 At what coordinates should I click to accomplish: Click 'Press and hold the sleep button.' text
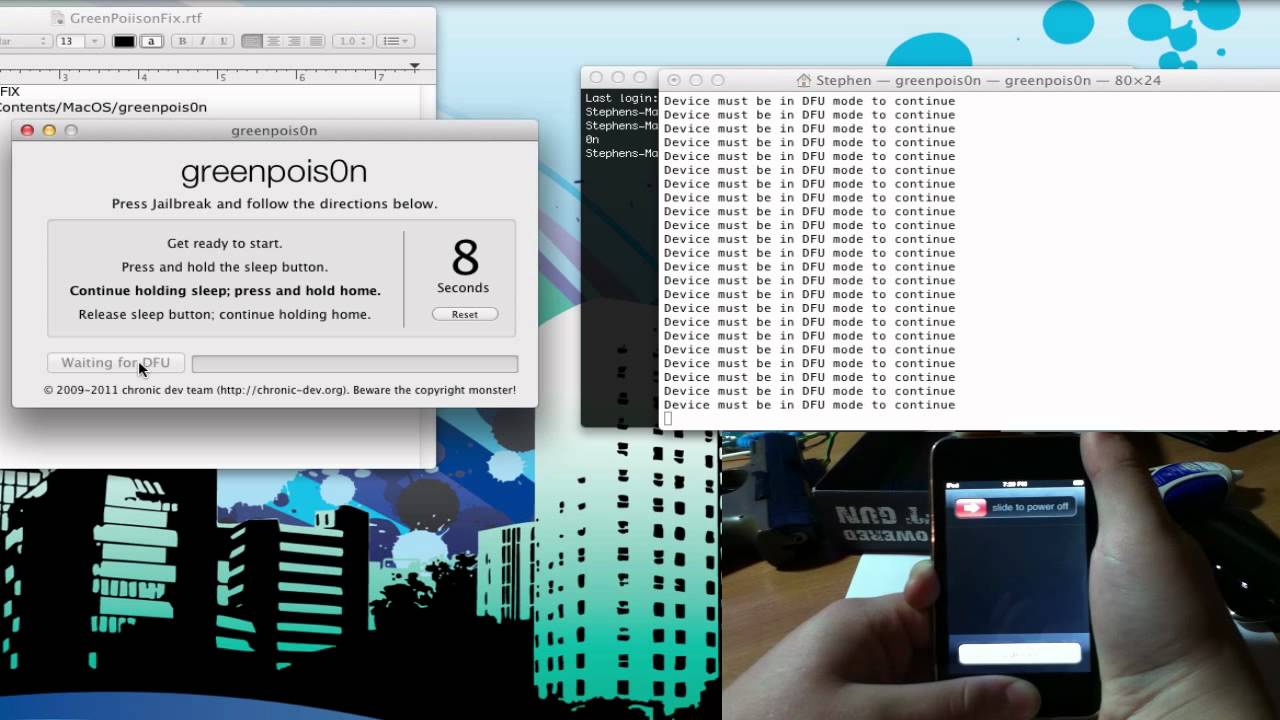tap(225, 267)
